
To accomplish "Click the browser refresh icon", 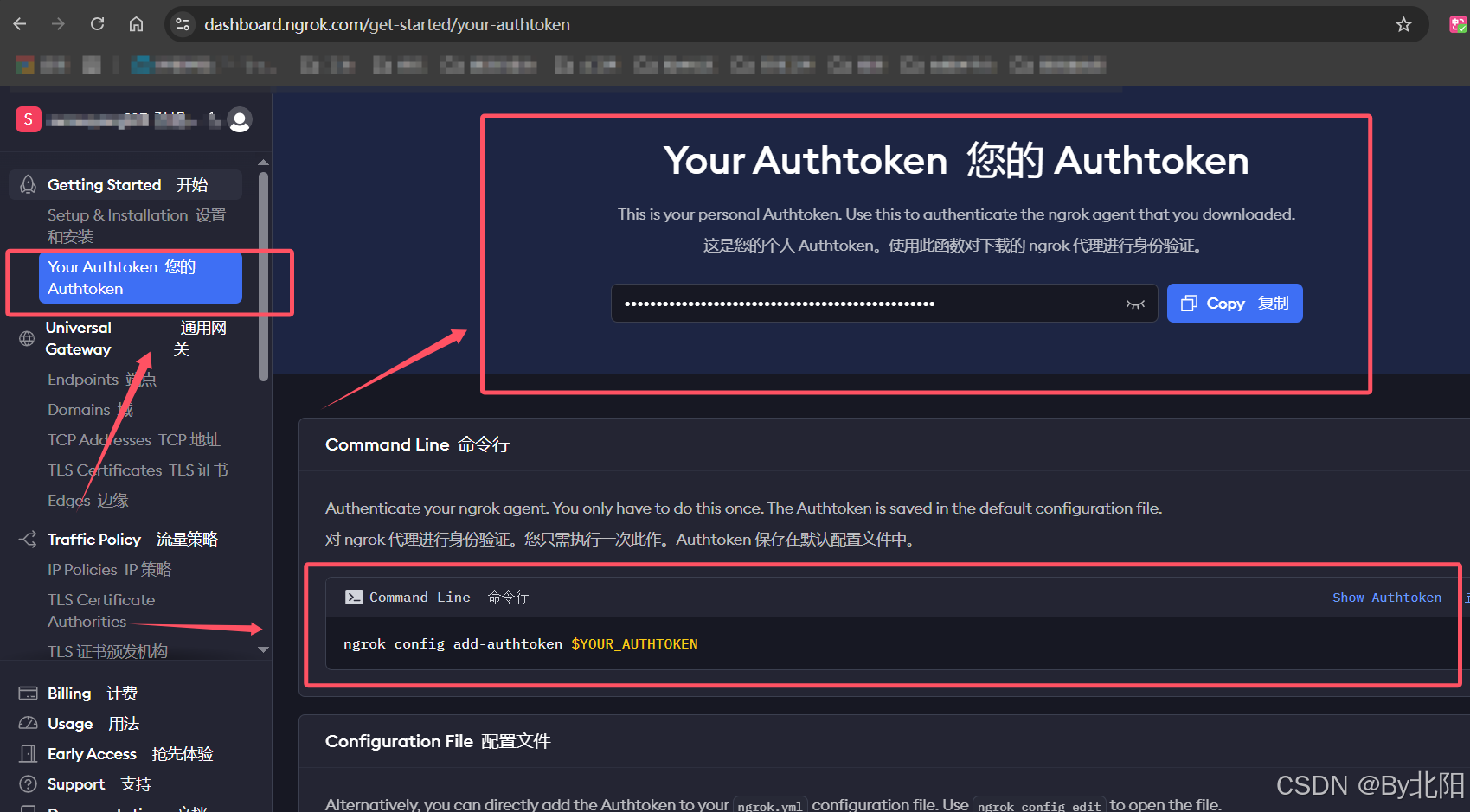I will point(97,23).
